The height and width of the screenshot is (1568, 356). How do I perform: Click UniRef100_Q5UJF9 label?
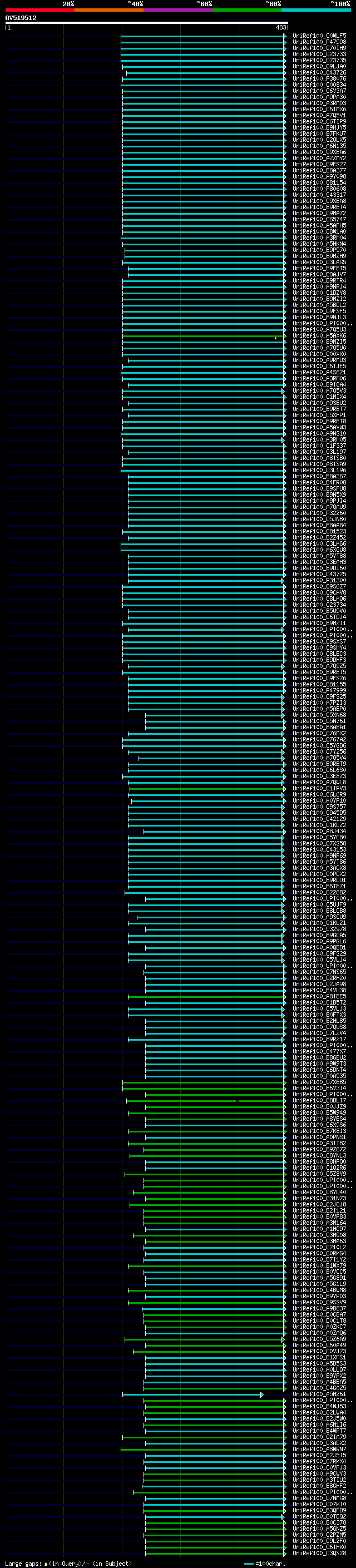pyautogui.click(x=319, y=905)
